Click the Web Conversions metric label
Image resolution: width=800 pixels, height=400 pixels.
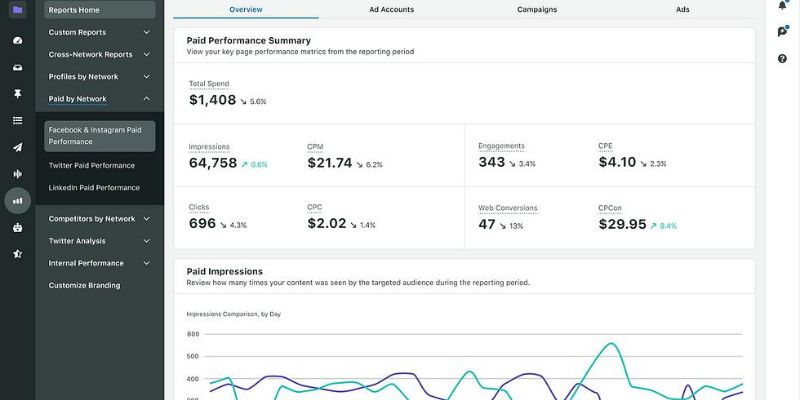pos(508,208)
